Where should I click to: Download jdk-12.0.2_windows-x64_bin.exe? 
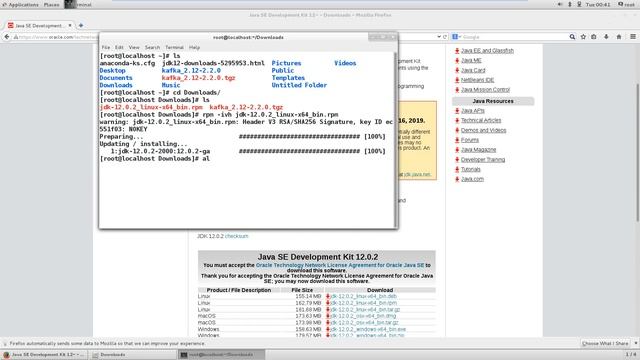click(x=368, y=329)
